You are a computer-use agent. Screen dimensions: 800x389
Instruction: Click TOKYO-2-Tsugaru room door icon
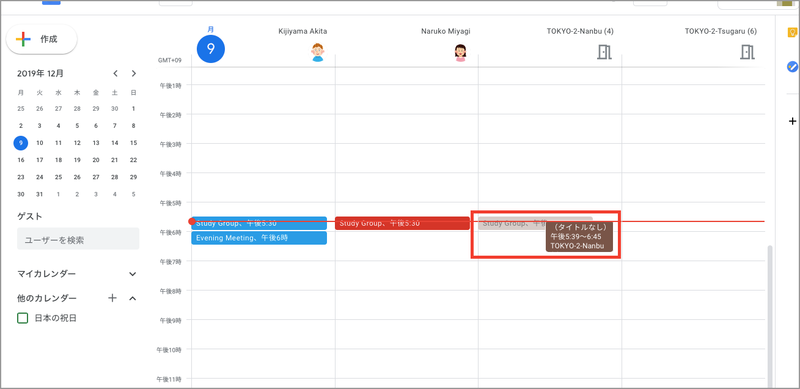(x=747, y=52)
